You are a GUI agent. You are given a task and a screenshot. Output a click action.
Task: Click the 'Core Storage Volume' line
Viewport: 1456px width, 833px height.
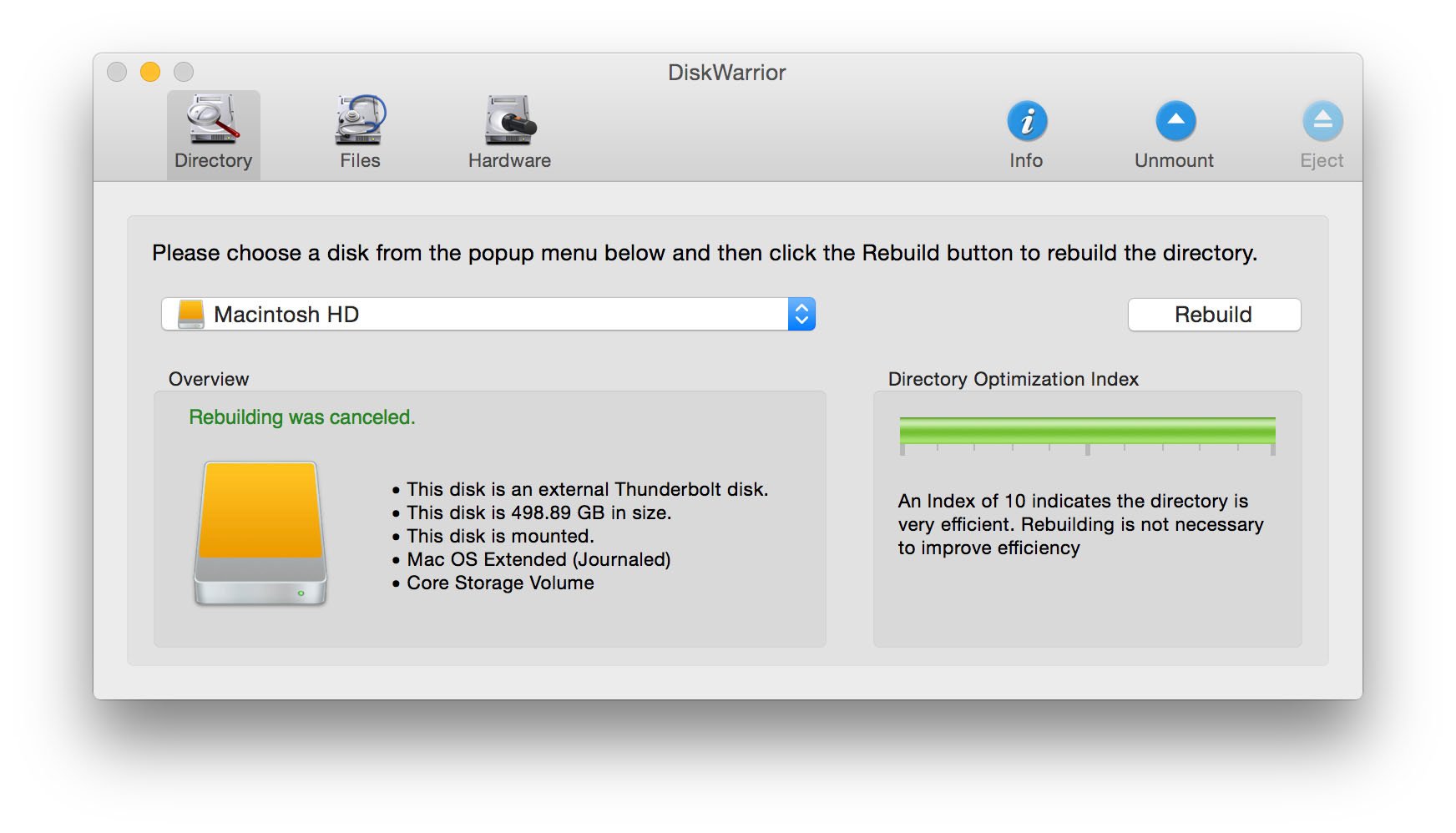500,583
